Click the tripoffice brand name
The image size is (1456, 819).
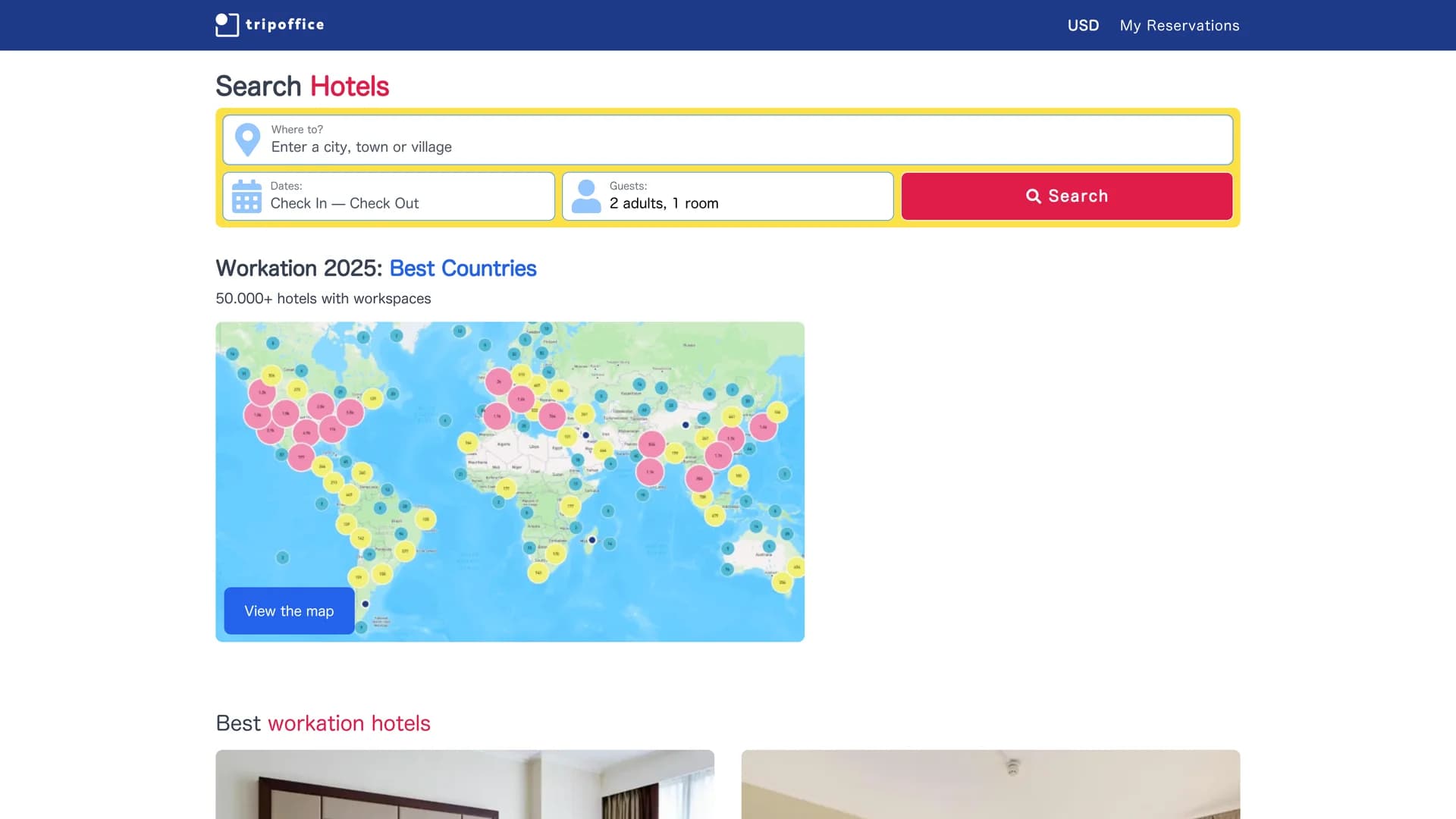(285, 24)
